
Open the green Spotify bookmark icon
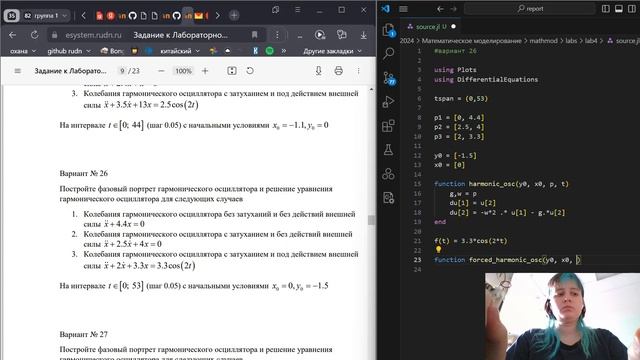269,51
